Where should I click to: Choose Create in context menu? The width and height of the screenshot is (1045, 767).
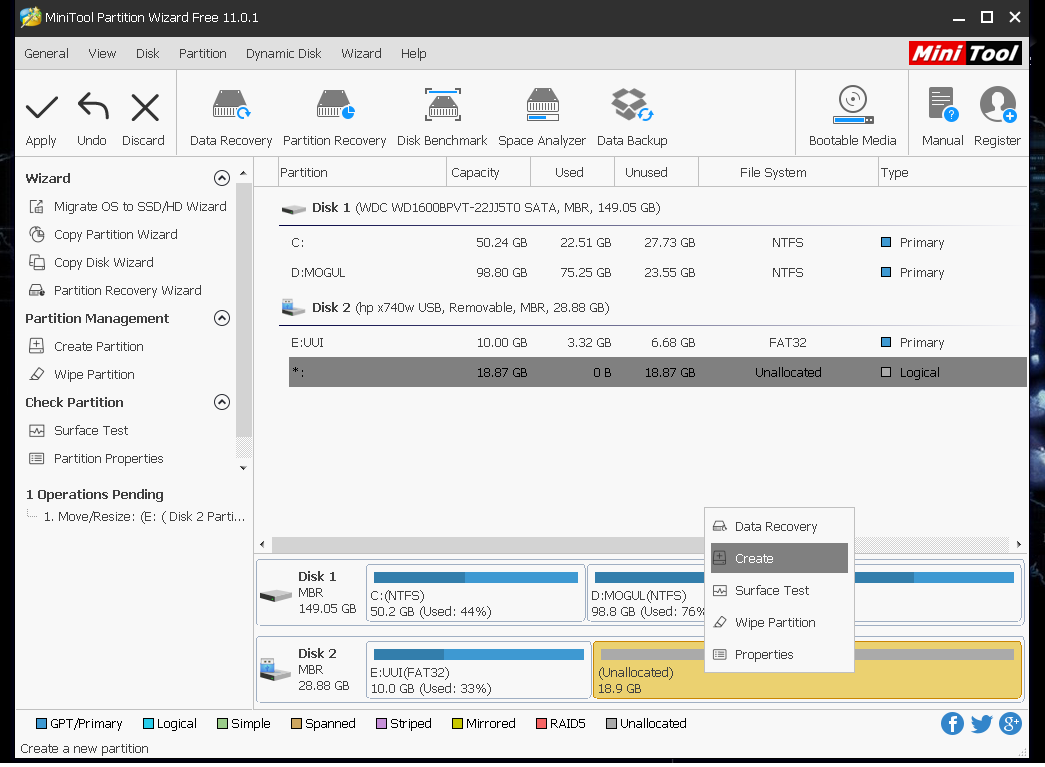click(x=779, y=558)
